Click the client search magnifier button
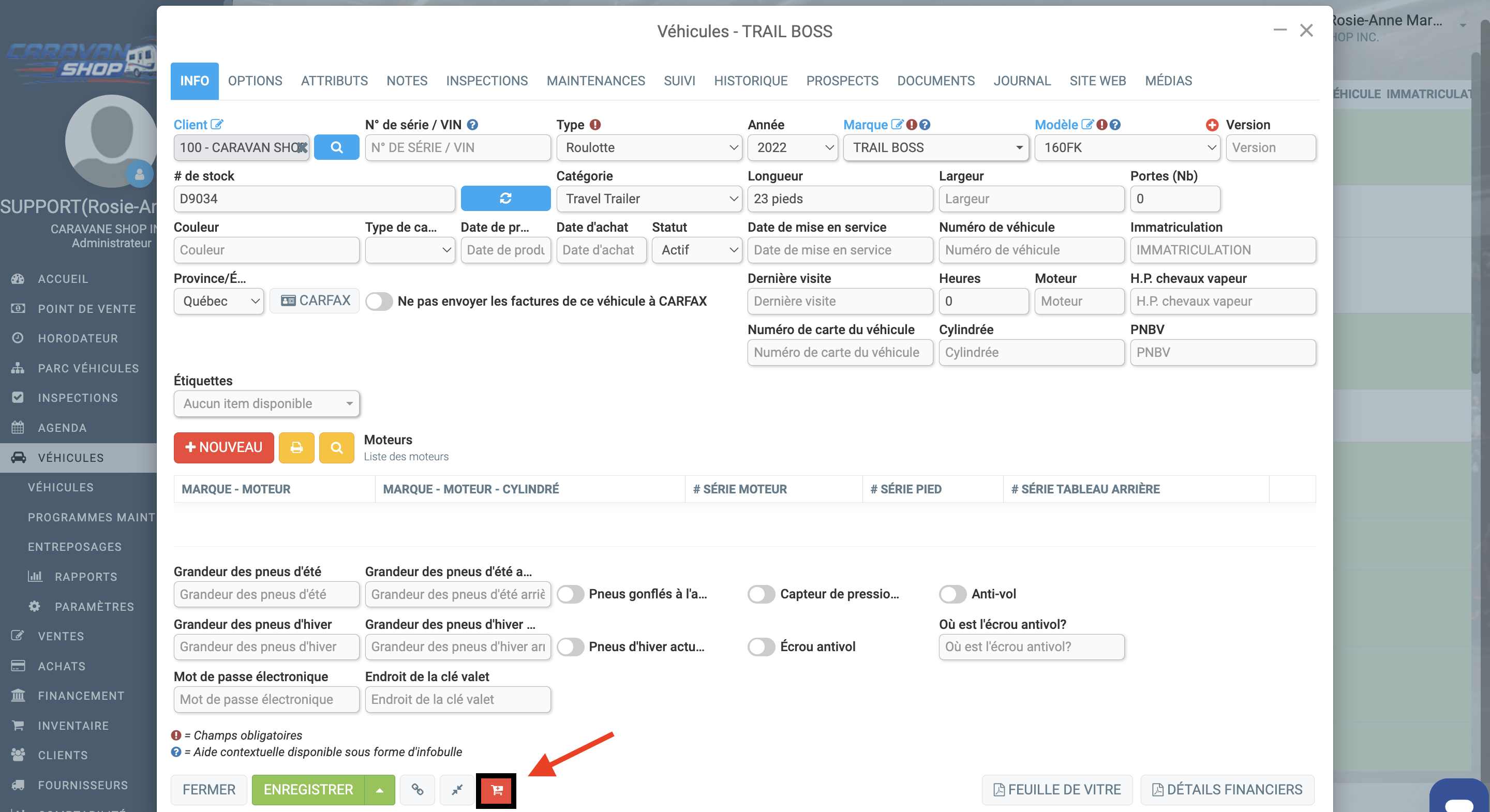This screenshot has height=812, width=1490. tap(336, 147)
